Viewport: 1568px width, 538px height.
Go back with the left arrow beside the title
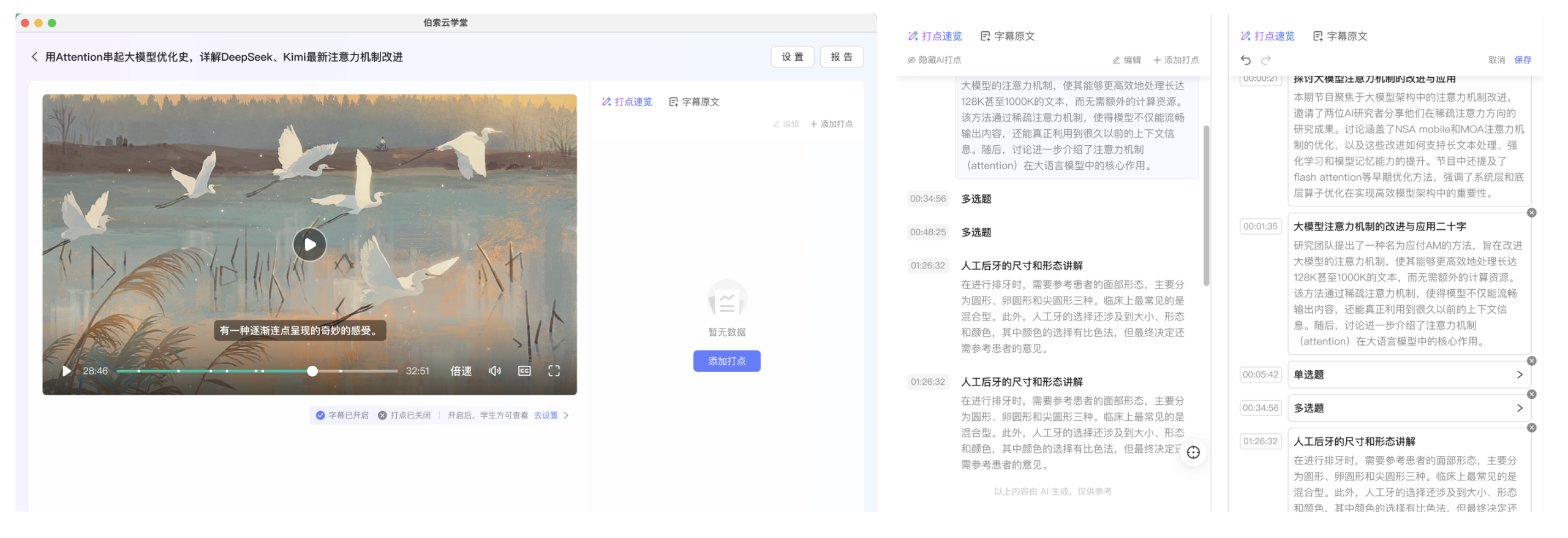click(x=34, y=57)
